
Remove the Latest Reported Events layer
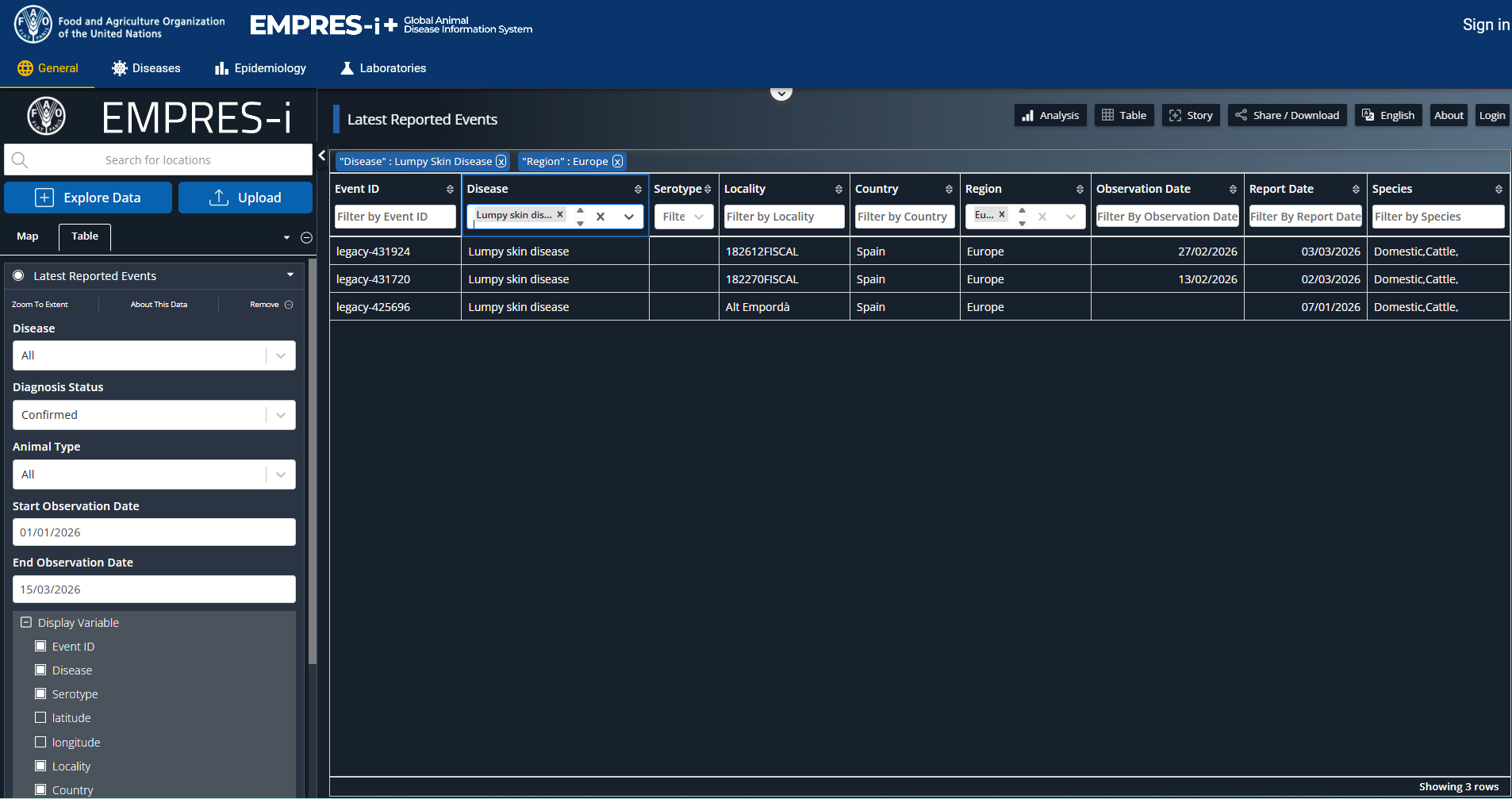[271, 305]
